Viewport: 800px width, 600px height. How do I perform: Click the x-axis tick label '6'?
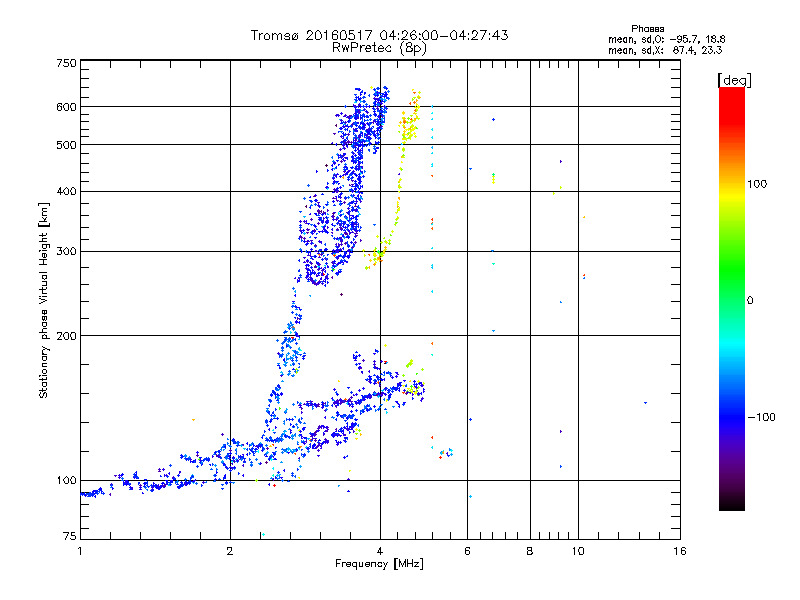[467, 551]
